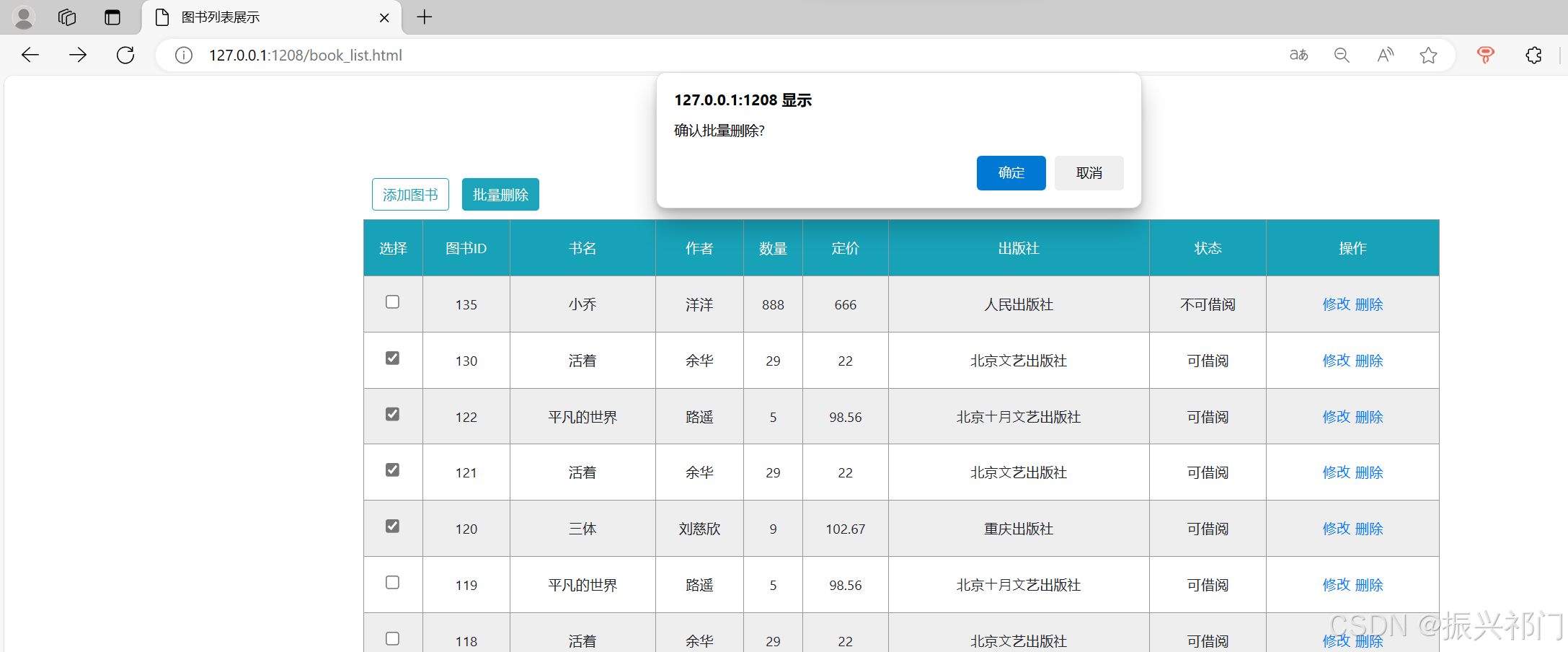Uncheck the checkbox for book 122
Image resolution: width=1568 pixels, height=652 pixels.
(392, 415)
